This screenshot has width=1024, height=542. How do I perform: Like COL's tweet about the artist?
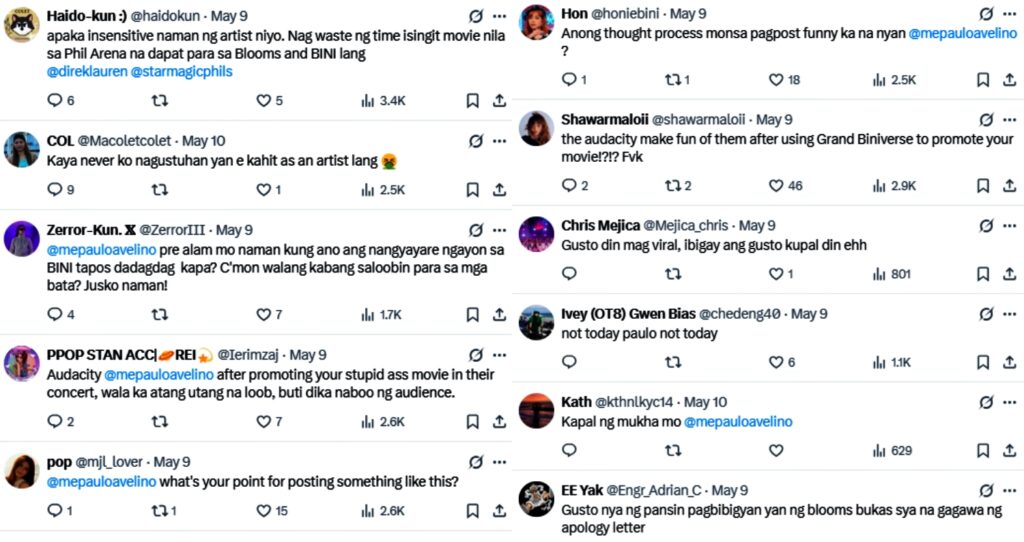point(264,189)
